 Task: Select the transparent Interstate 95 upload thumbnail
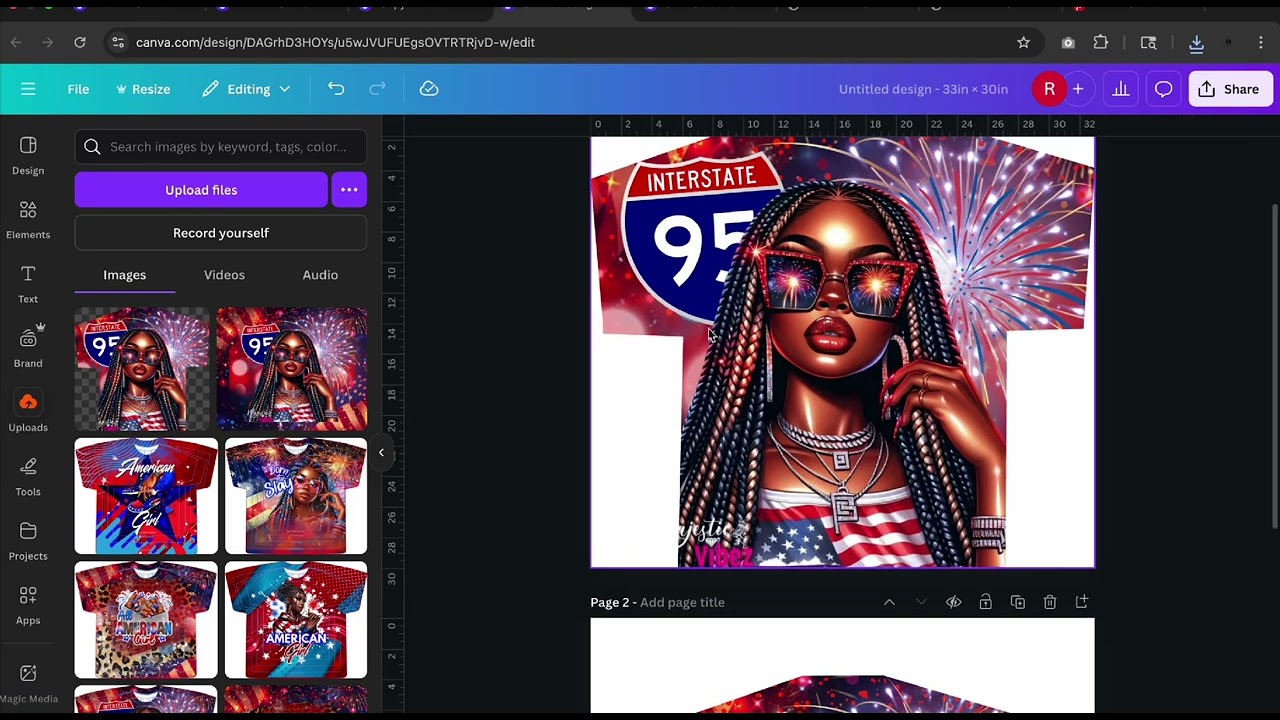coord(142,369)
